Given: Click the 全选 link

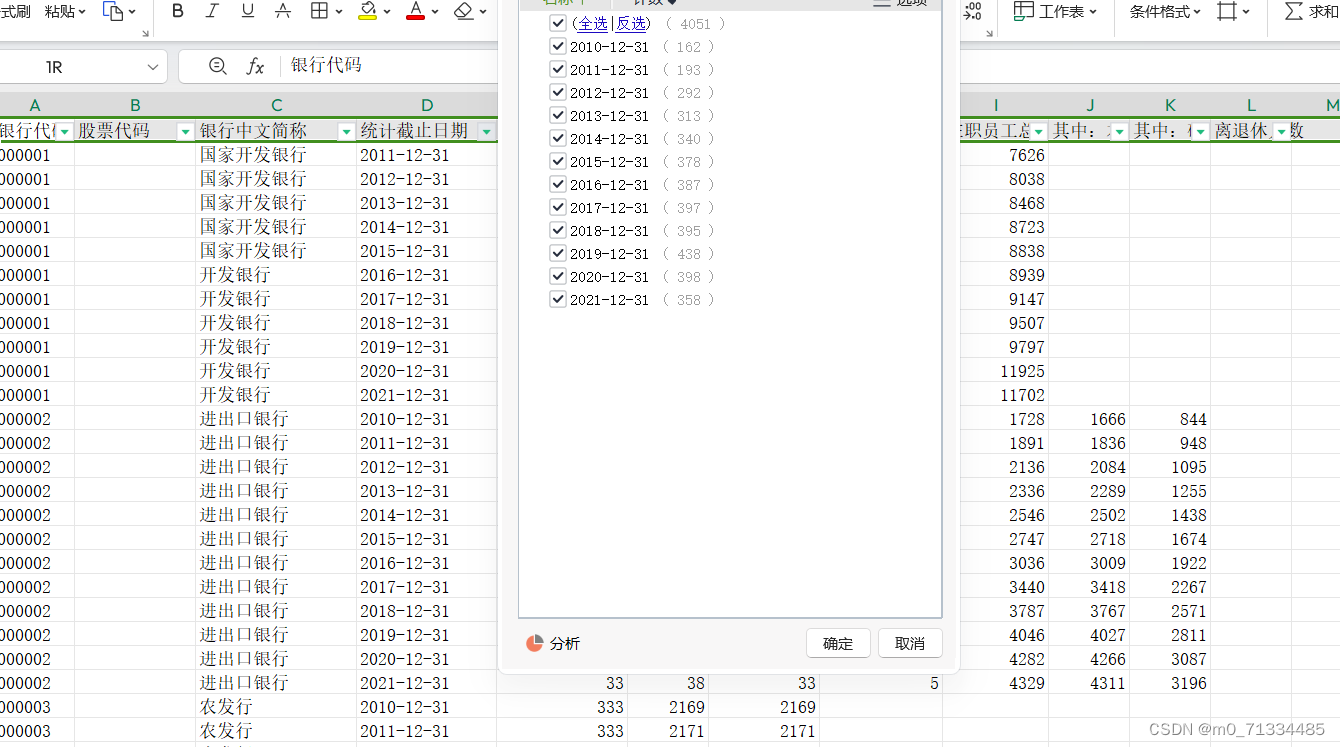Looking at the screenshot, I should [593, 23].
